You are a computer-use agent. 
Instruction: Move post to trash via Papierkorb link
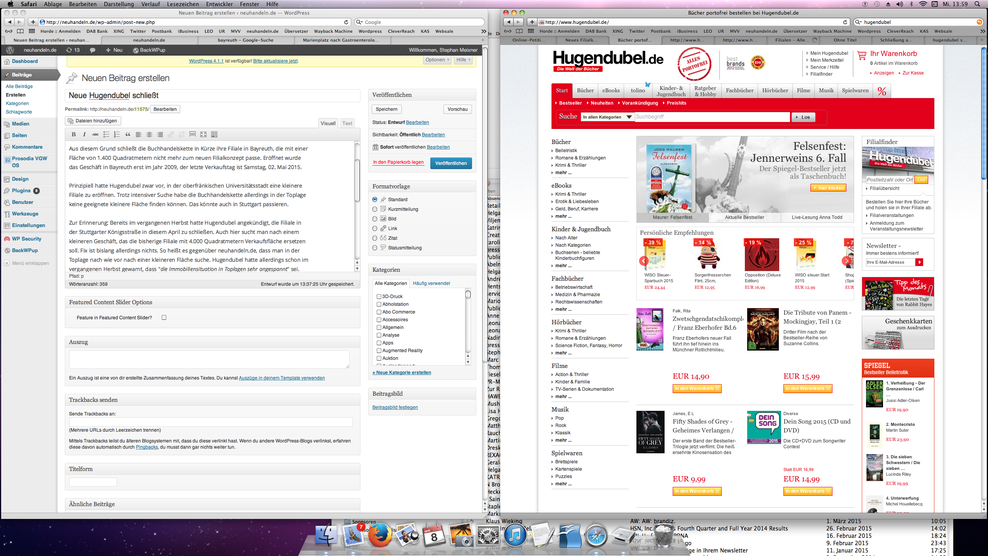[x=398, y=162]
